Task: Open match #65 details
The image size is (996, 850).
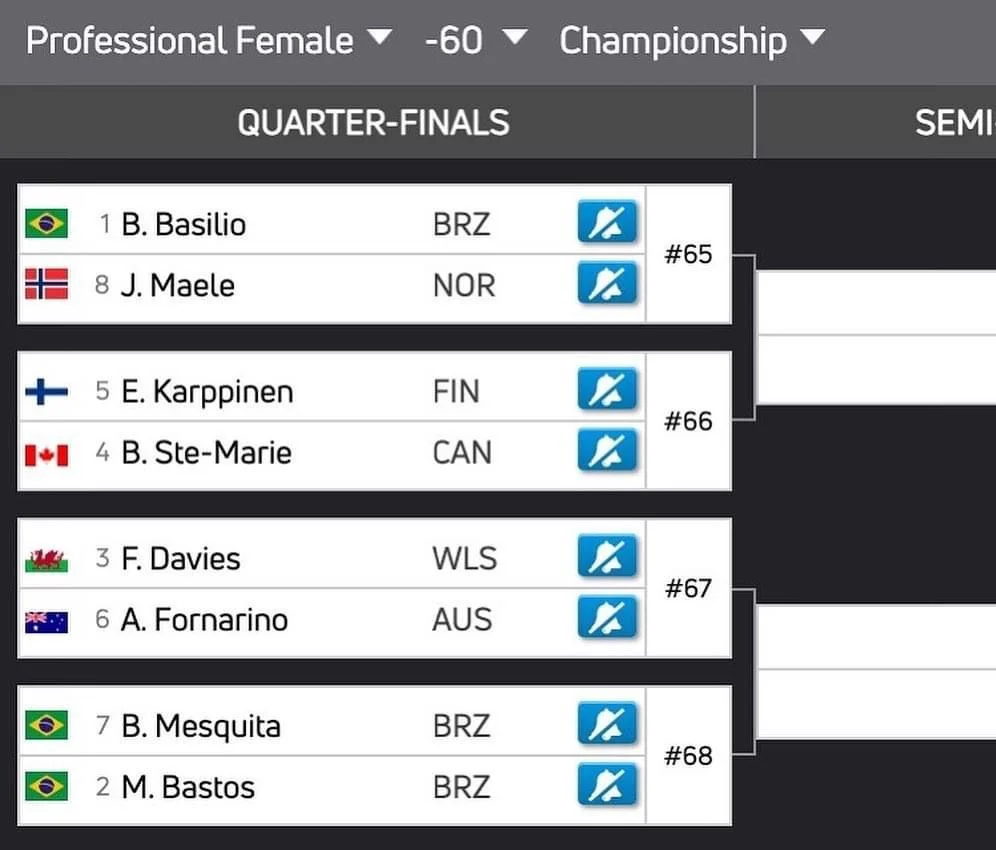Action: pos(689,254)
